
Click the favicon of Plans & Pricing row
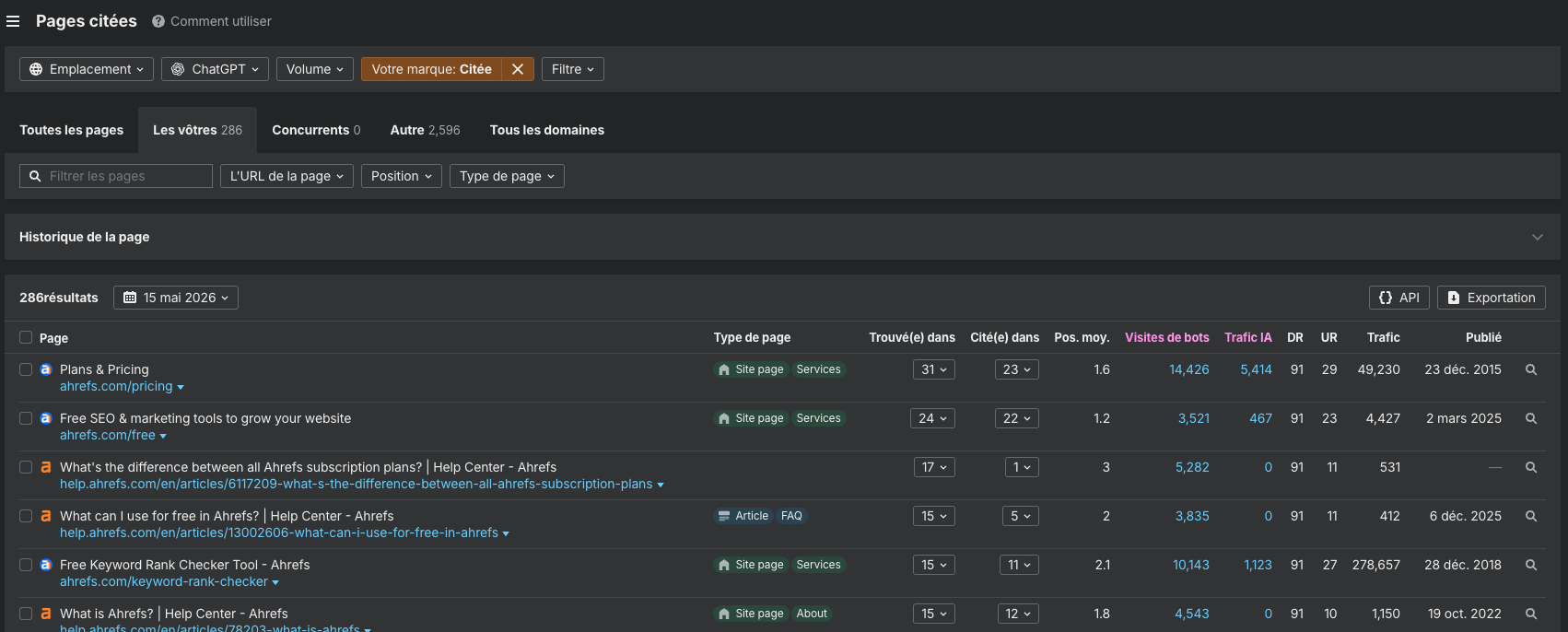point(46,369)
